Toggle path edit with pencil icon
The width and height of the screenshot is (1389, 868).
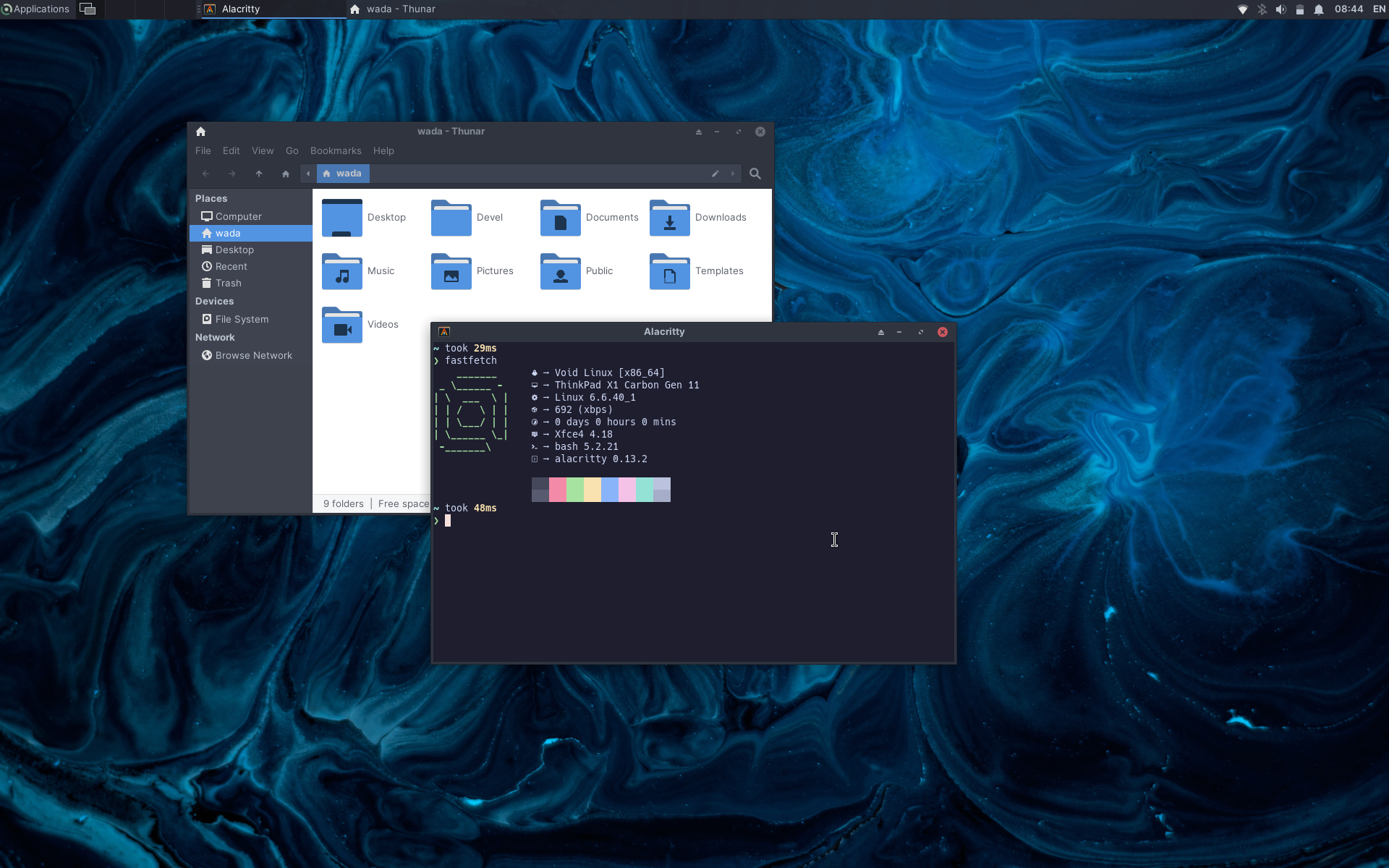715,174
